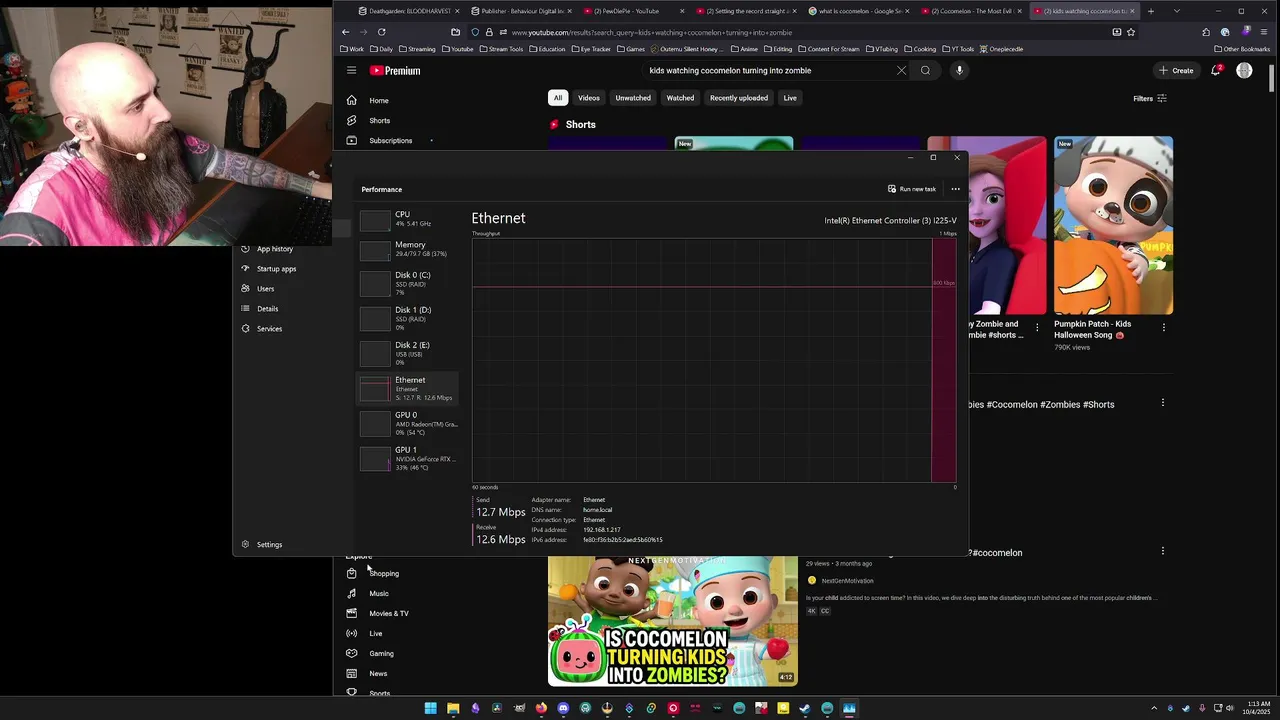Image resolution: width=1280 pixels, height=720 pixels.
Task: Show hidden system tray icons
Action: point(1153,708)
